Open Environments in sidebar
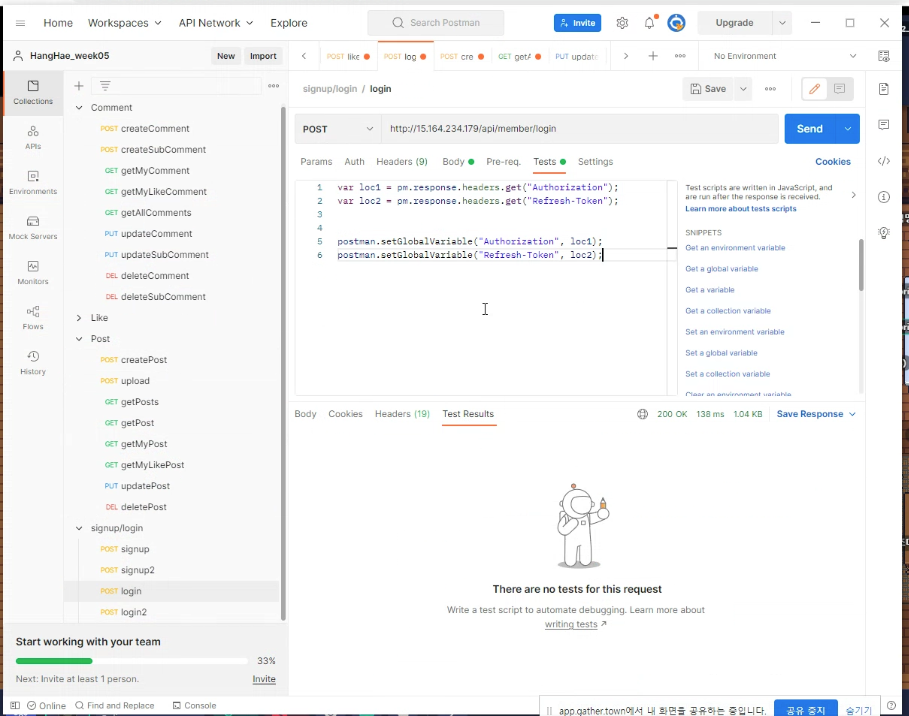This screenshot has width=909, height=716. click(x=33, y=183)
